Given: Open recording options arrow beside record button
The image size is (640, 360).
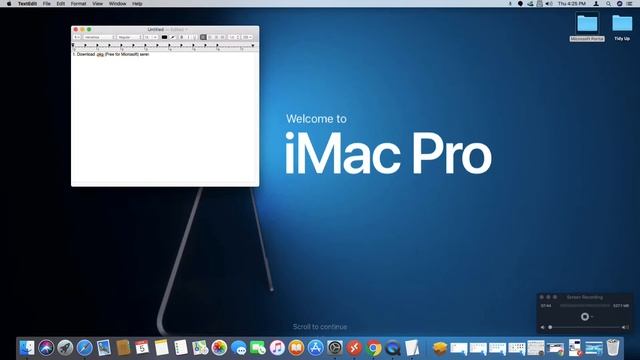Looking at the screenshot, I should click(592, 317).
